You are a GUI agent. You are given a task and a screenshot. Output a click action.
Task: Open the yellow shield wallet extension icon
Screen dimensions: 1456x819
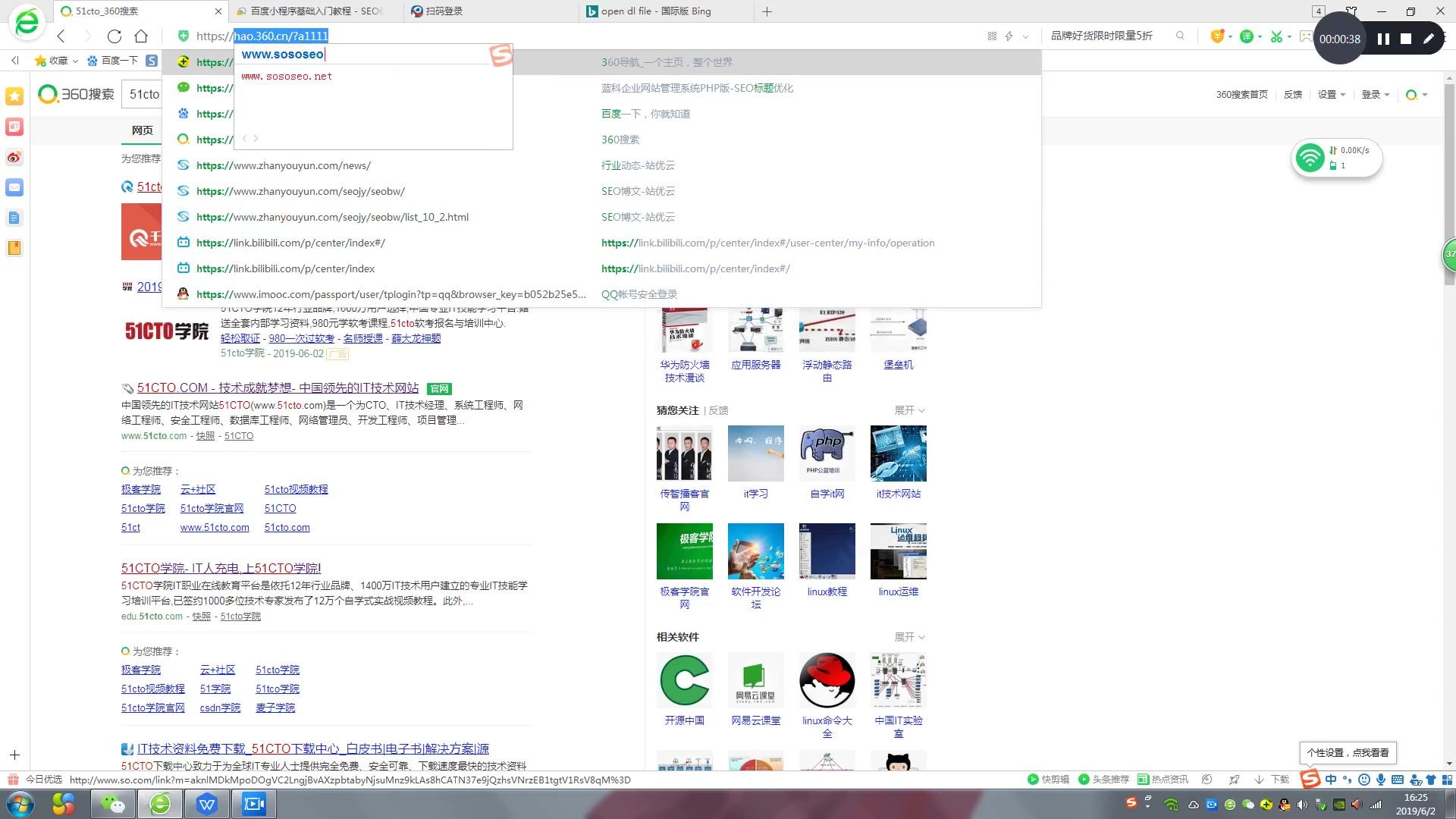pos(1217,36)
